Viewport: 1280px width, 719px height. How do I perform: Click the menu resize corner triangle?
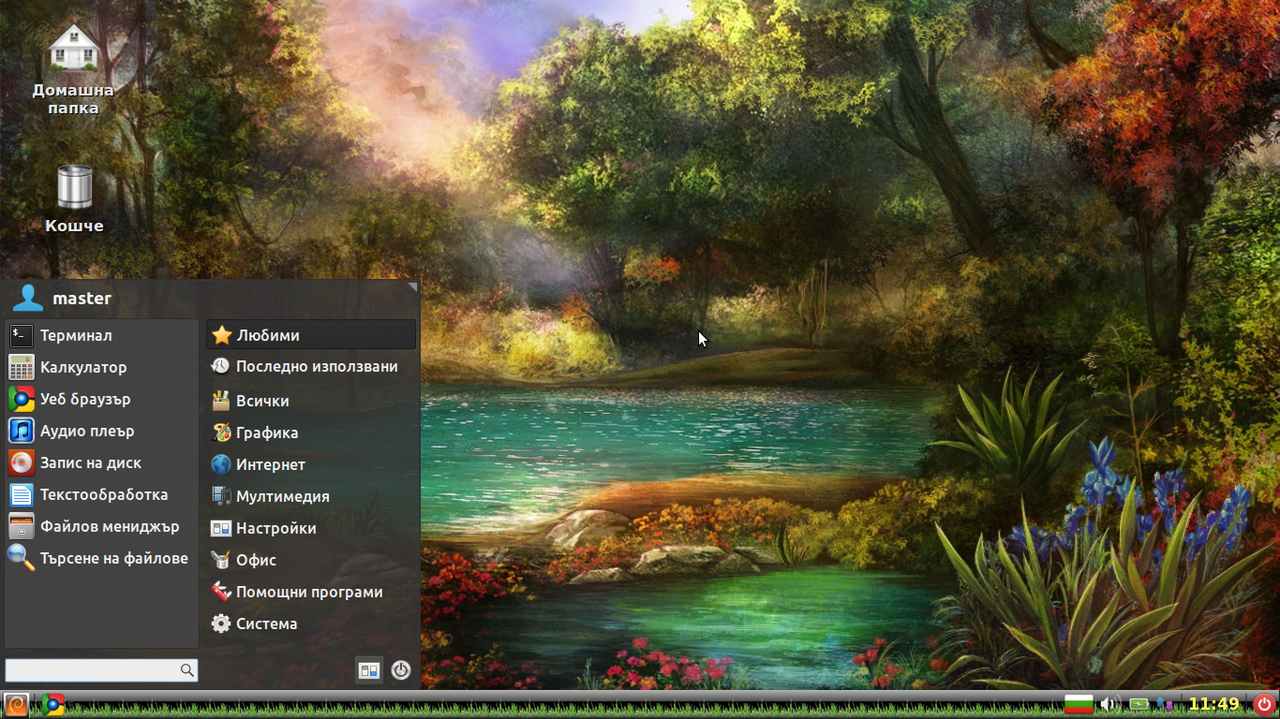click(412, 288)
